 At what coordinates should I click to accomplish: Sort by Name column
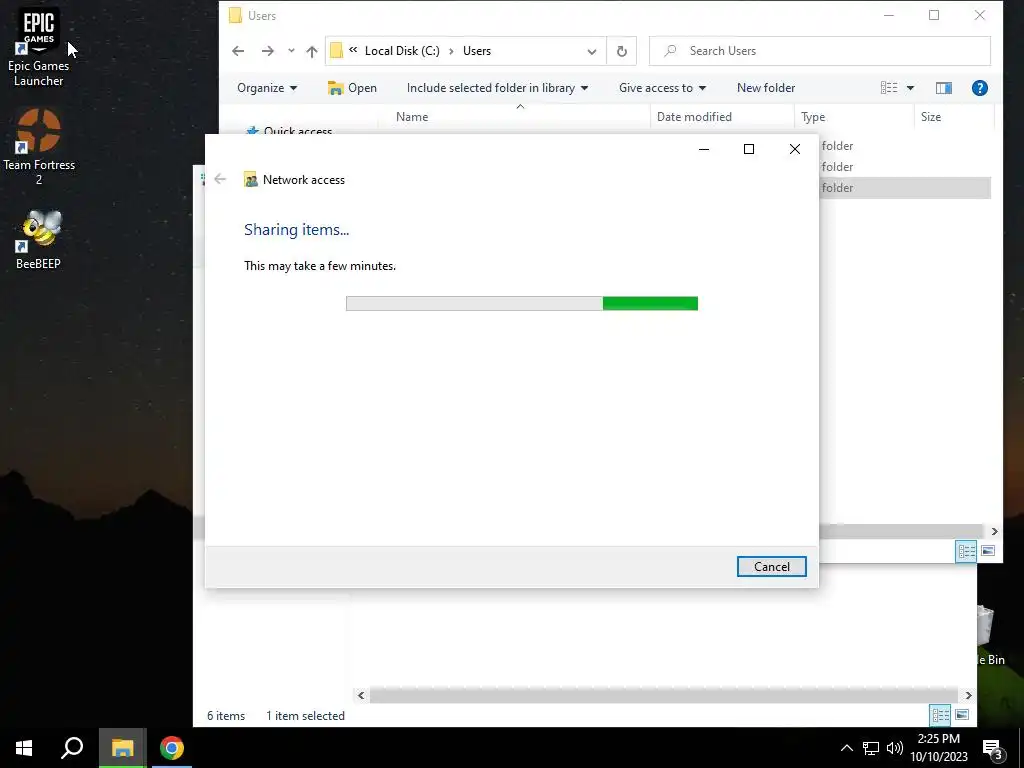click(x=514, y=117)
